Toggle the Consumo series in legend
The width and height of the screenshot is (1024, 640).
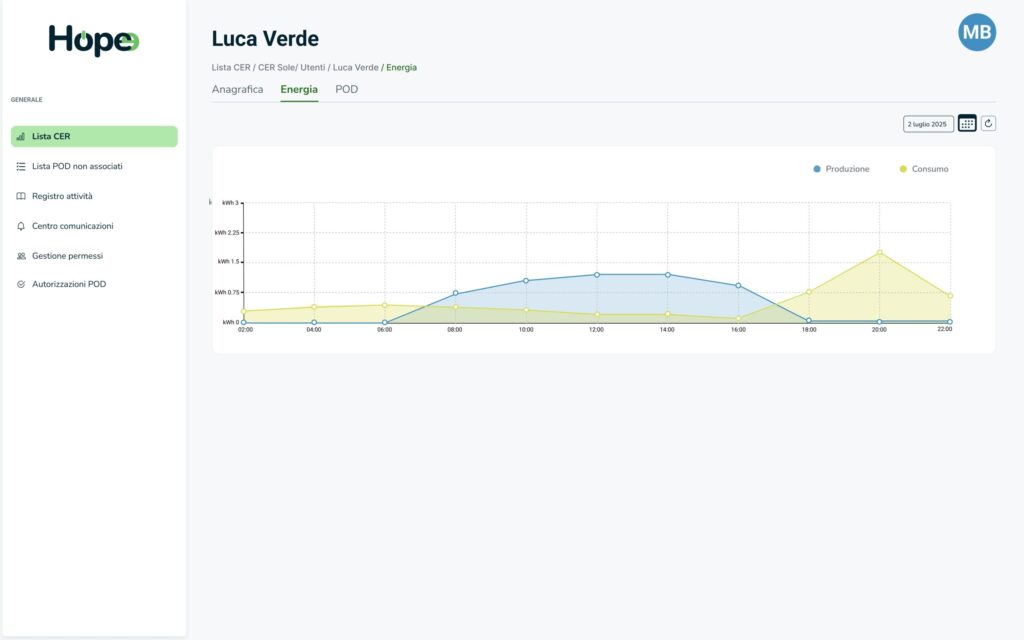pyautogui.click(x=924, y=169)
